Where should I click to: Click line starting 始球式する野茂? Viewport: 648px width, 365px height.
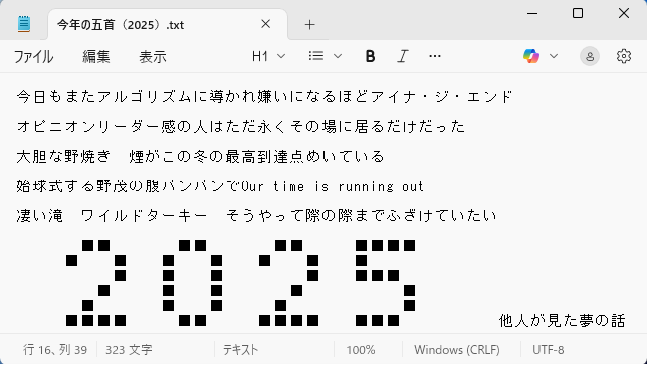coord(220,186)
